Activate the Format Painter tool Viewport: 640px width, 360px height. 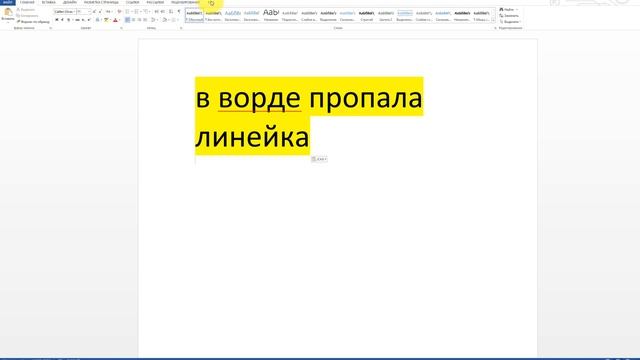tap(33, 22)
